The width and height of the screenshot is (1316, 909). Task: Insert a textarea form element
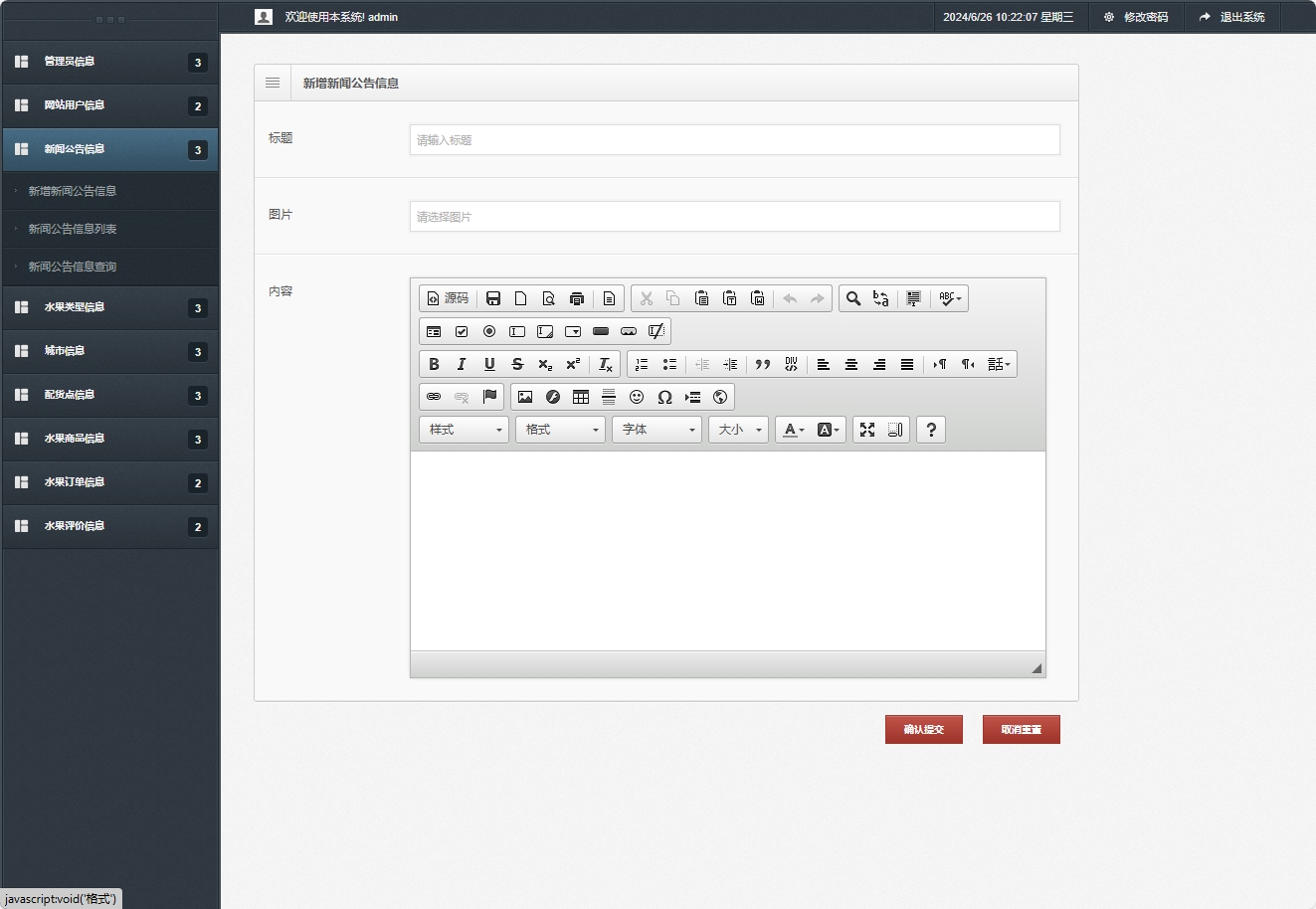pos(545,331)
